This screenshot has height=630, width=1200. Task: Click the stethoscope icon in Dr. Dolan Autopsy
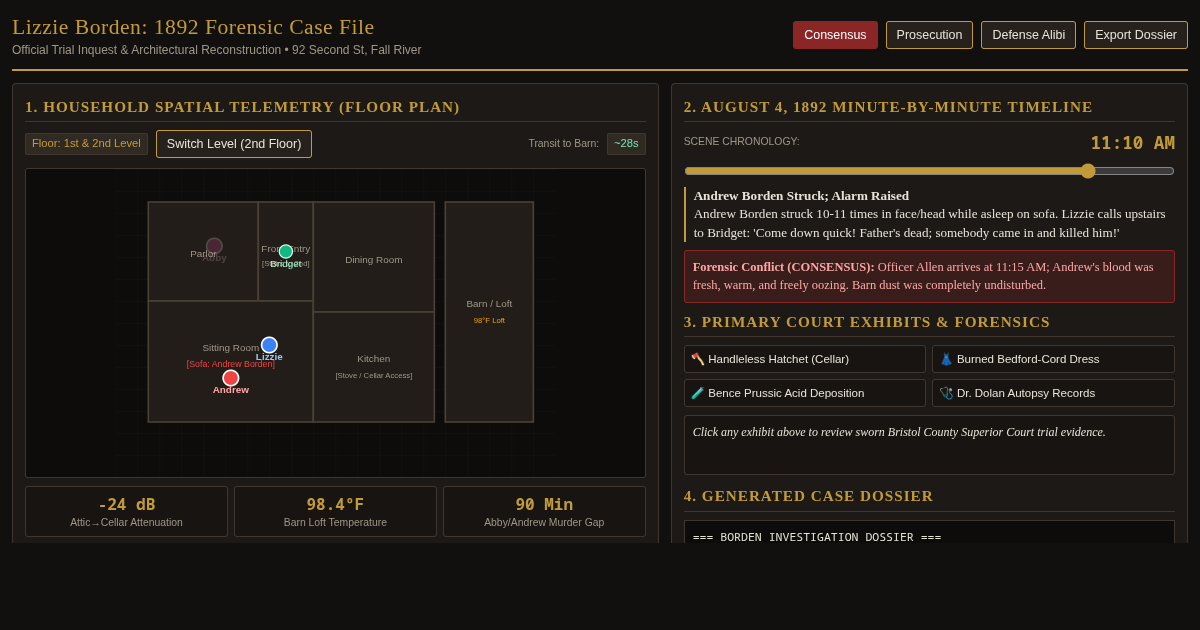(x=946, y=393)
